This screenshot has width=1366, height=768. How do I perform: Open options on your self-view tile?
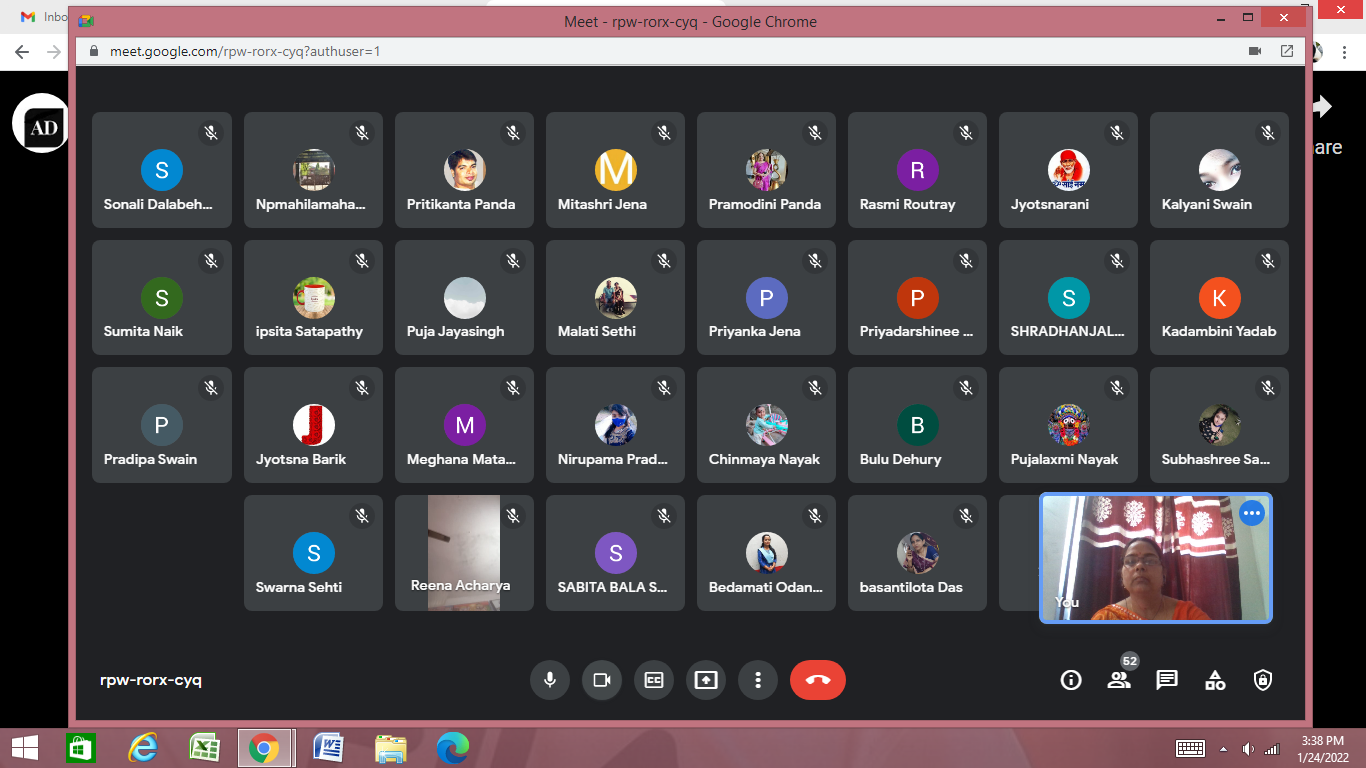coord(1252,513)
